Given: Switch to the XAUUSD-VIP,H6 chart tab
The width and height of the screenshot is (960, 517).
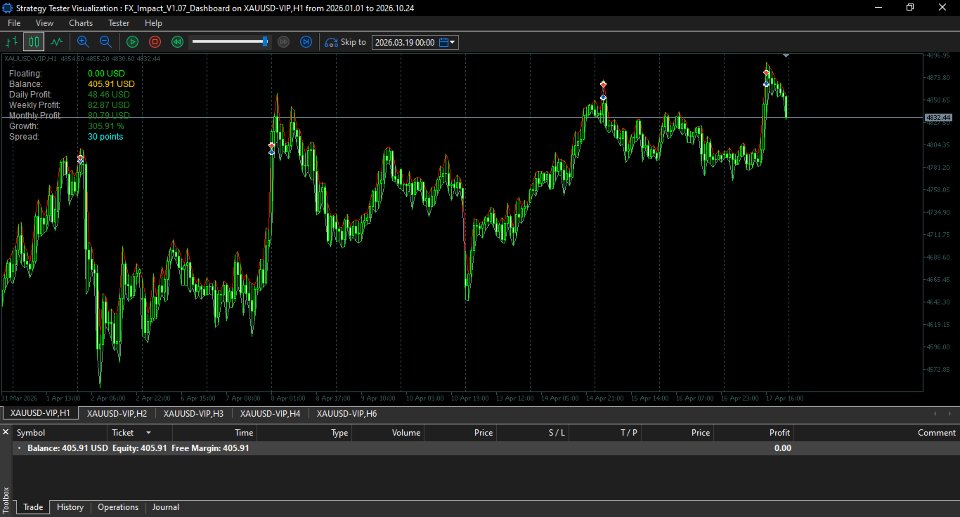Looking at the screenshot, I should click(x=347, y=413).
